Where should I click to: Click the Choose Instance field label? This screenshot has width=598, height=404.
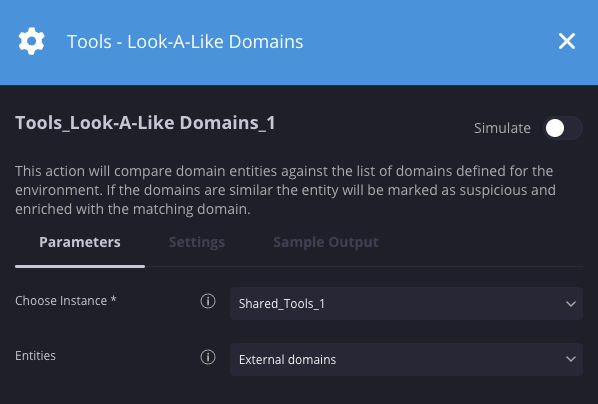[61, 301]
